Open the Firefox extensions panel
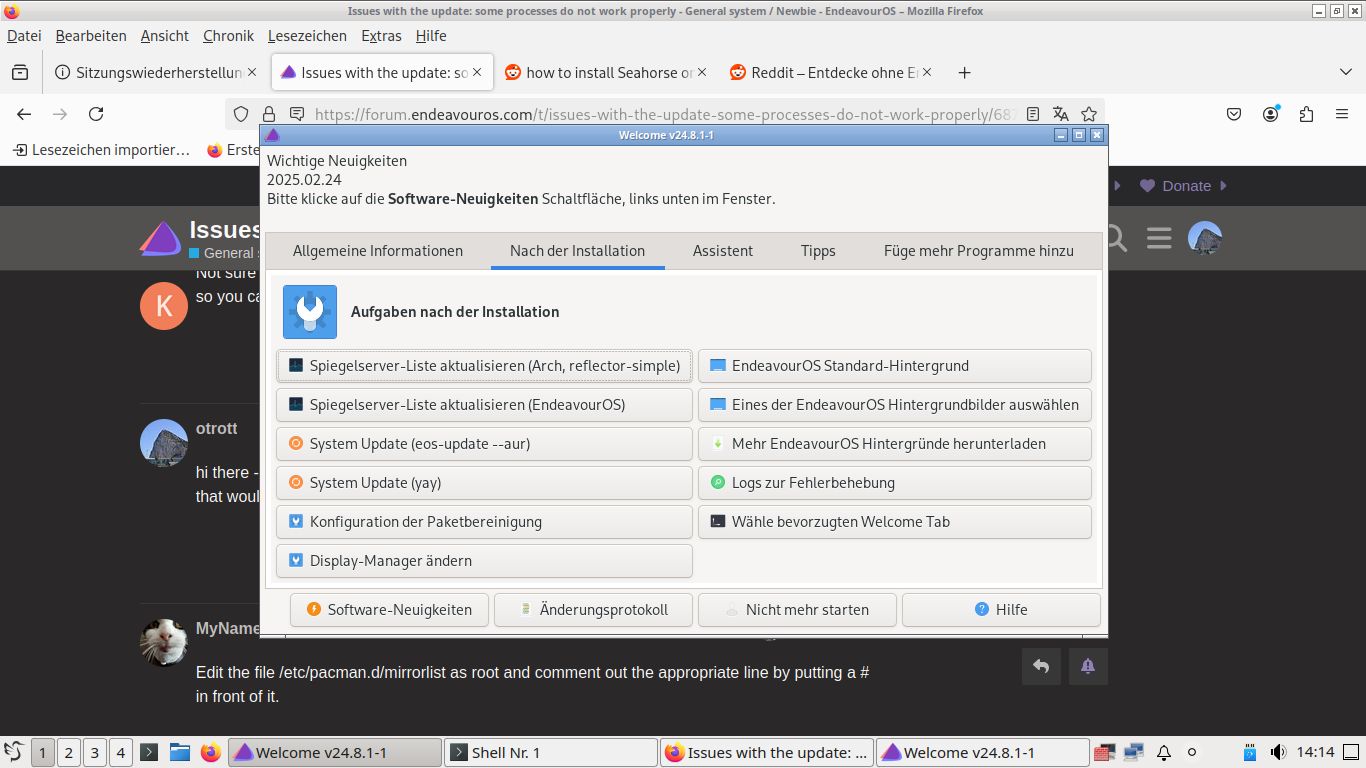Viewport: 1366px width, 768px height. pyautogui.click(x=1306, y=114)
